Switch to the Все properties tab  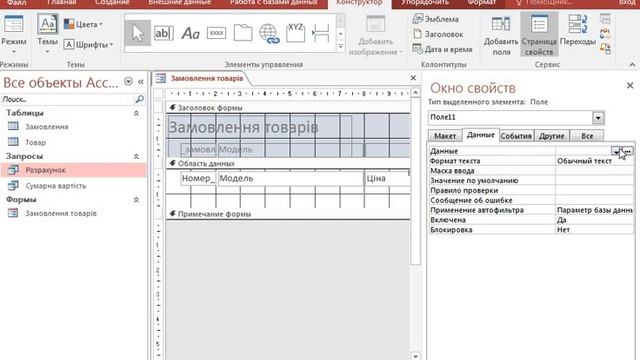click(x=587, y=136)
